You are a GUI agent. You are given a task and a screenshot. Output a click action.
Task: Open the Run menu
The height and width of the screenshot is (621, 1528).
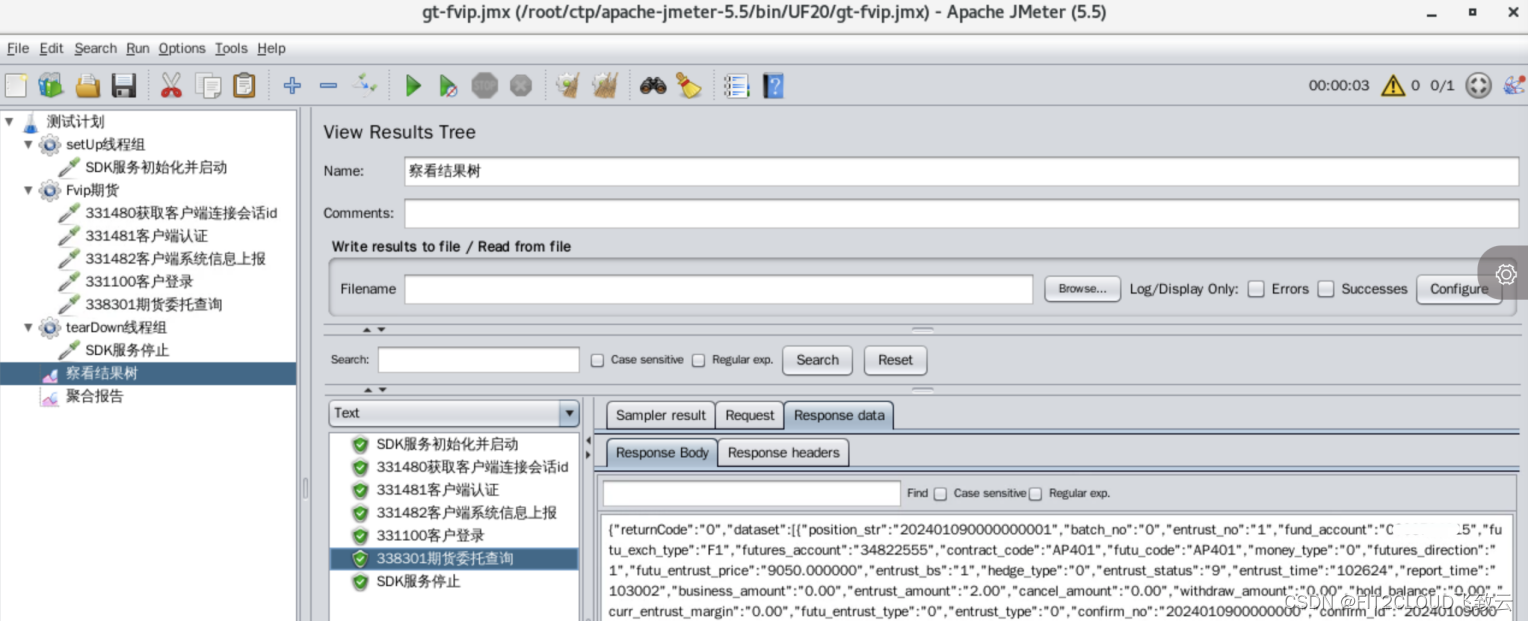[x=137, y=48]
